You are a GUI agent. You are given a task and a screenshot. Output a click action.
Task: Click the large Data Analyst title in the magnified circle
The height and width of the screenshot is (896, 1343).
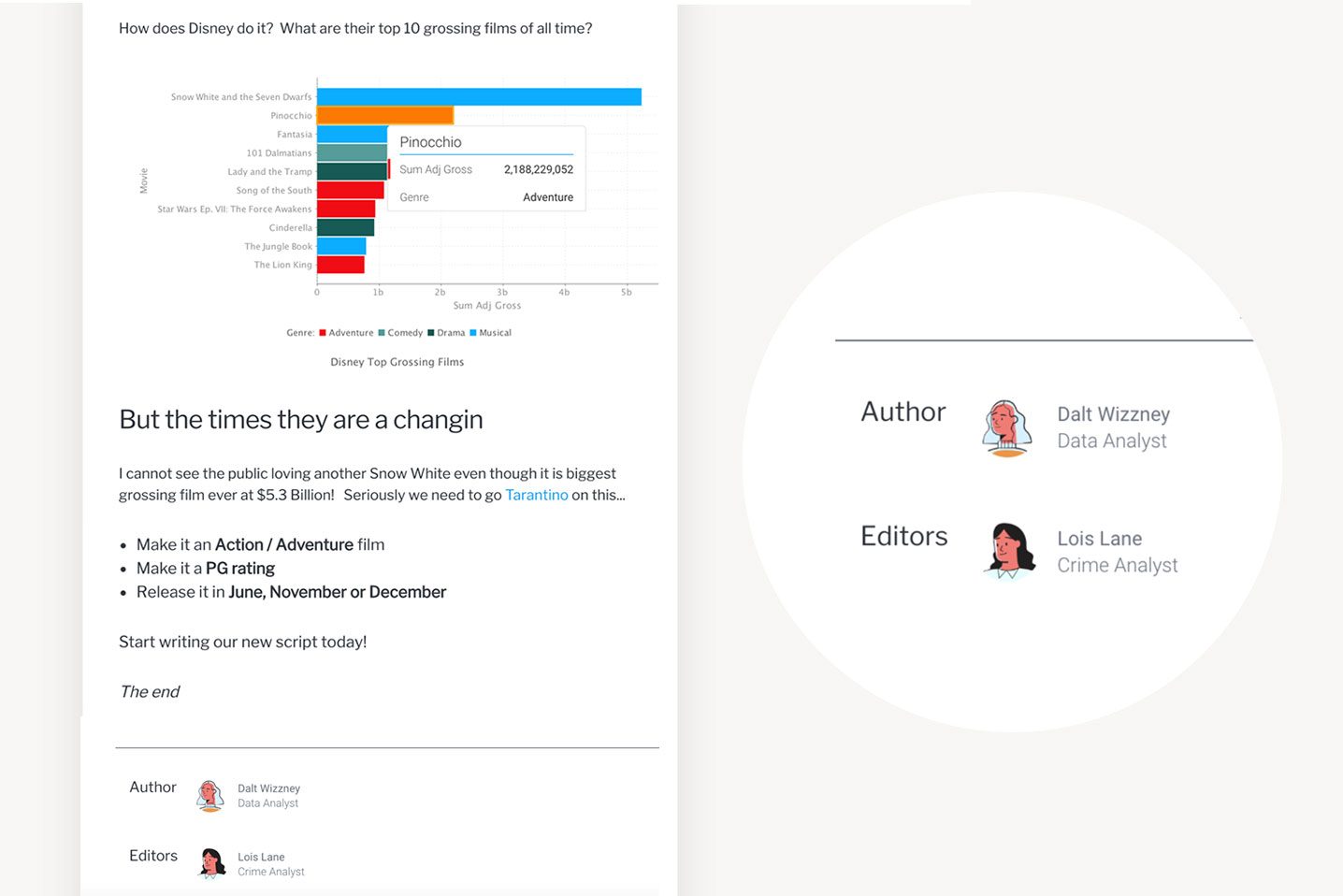click(x=1112, y=441)
